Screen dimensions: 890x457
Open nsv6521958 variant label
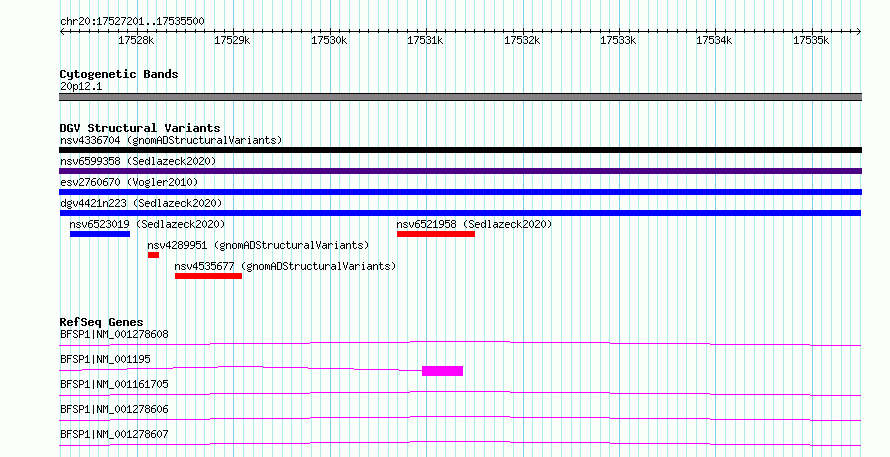(474, 224)
